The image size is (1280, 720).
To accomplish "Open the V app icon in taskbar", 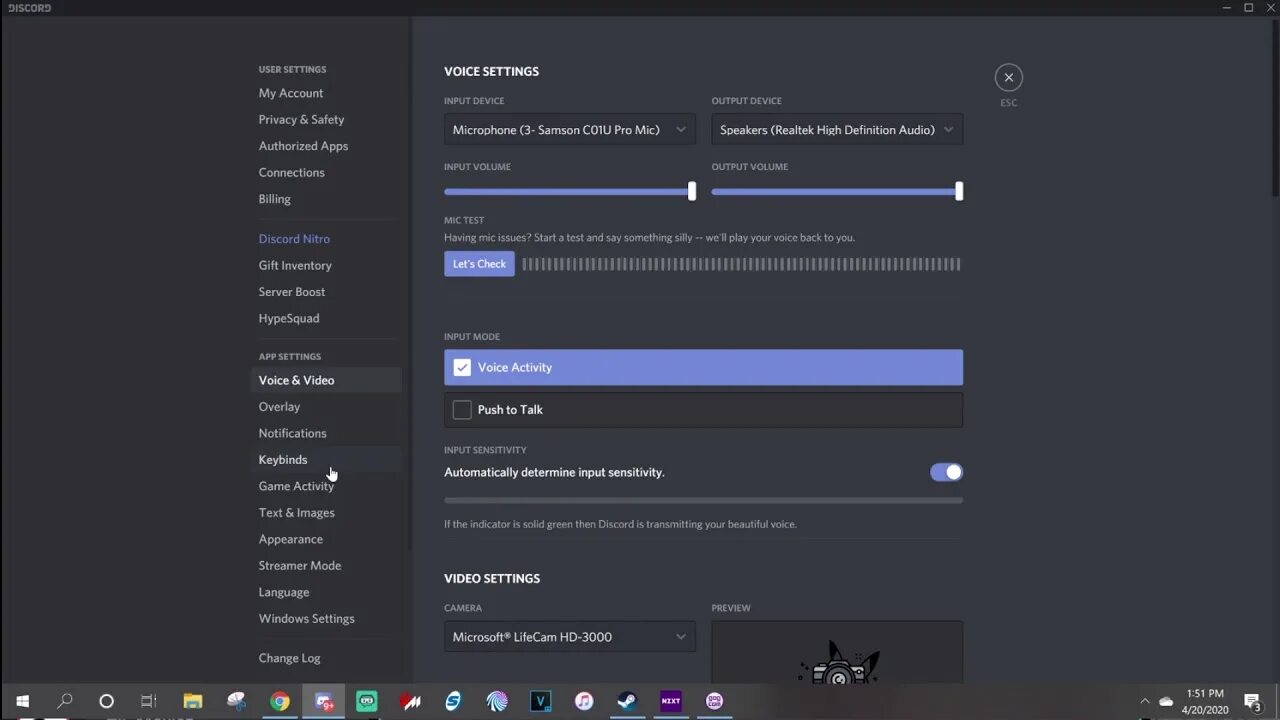I will click(541, 701).
